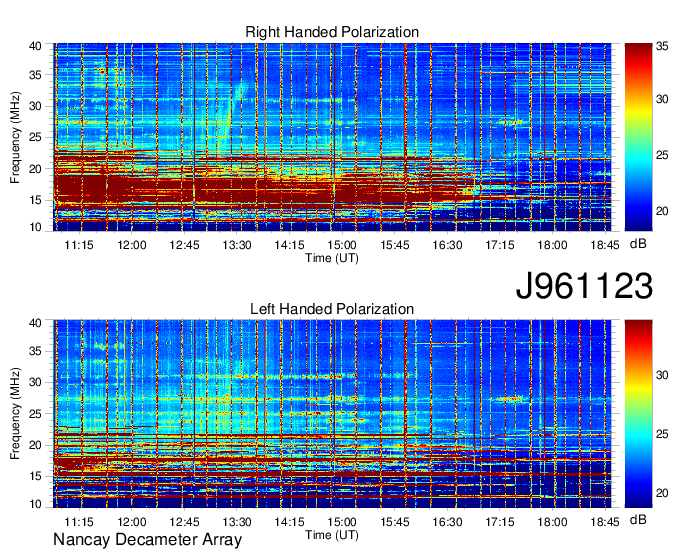Viewport: 680px width, 552px height.
Task: Click the 25 tick on Left Handed colorbar
Action: [662, 434]
